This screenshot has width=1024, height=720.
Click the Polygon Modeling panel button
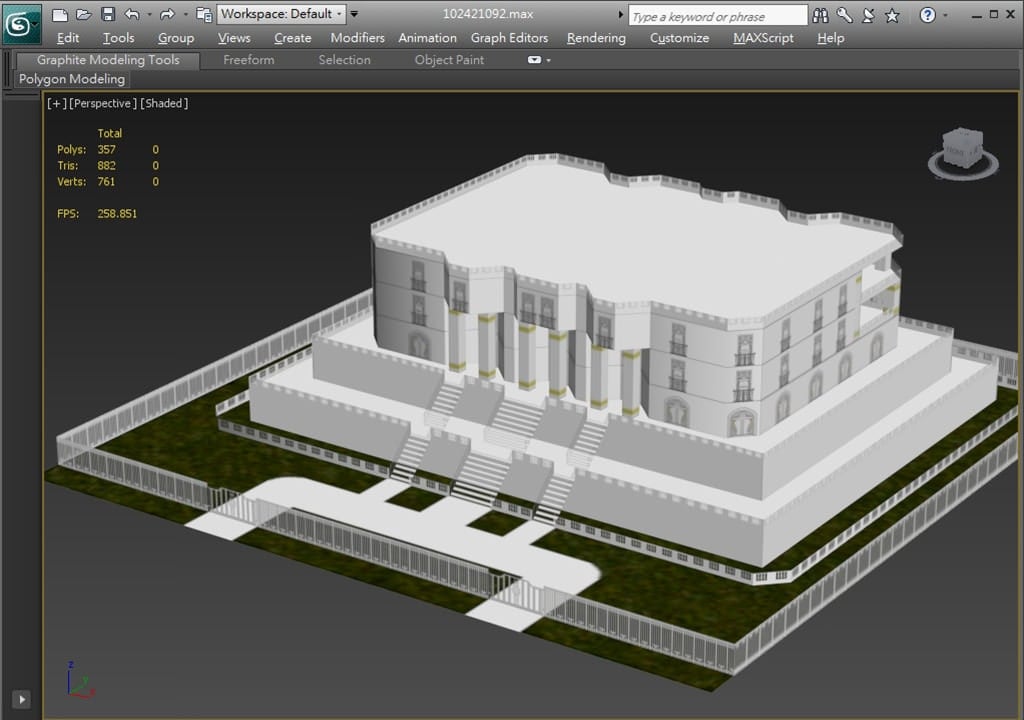[x=72, y=79]
